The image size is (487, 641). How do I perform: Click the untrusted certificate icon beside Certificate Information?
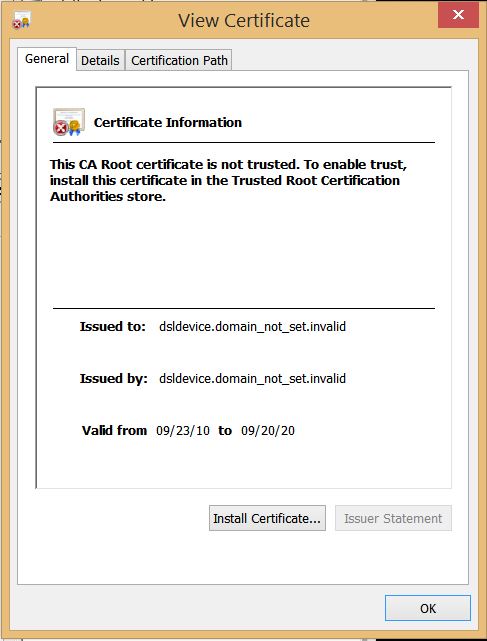[69, 122]
